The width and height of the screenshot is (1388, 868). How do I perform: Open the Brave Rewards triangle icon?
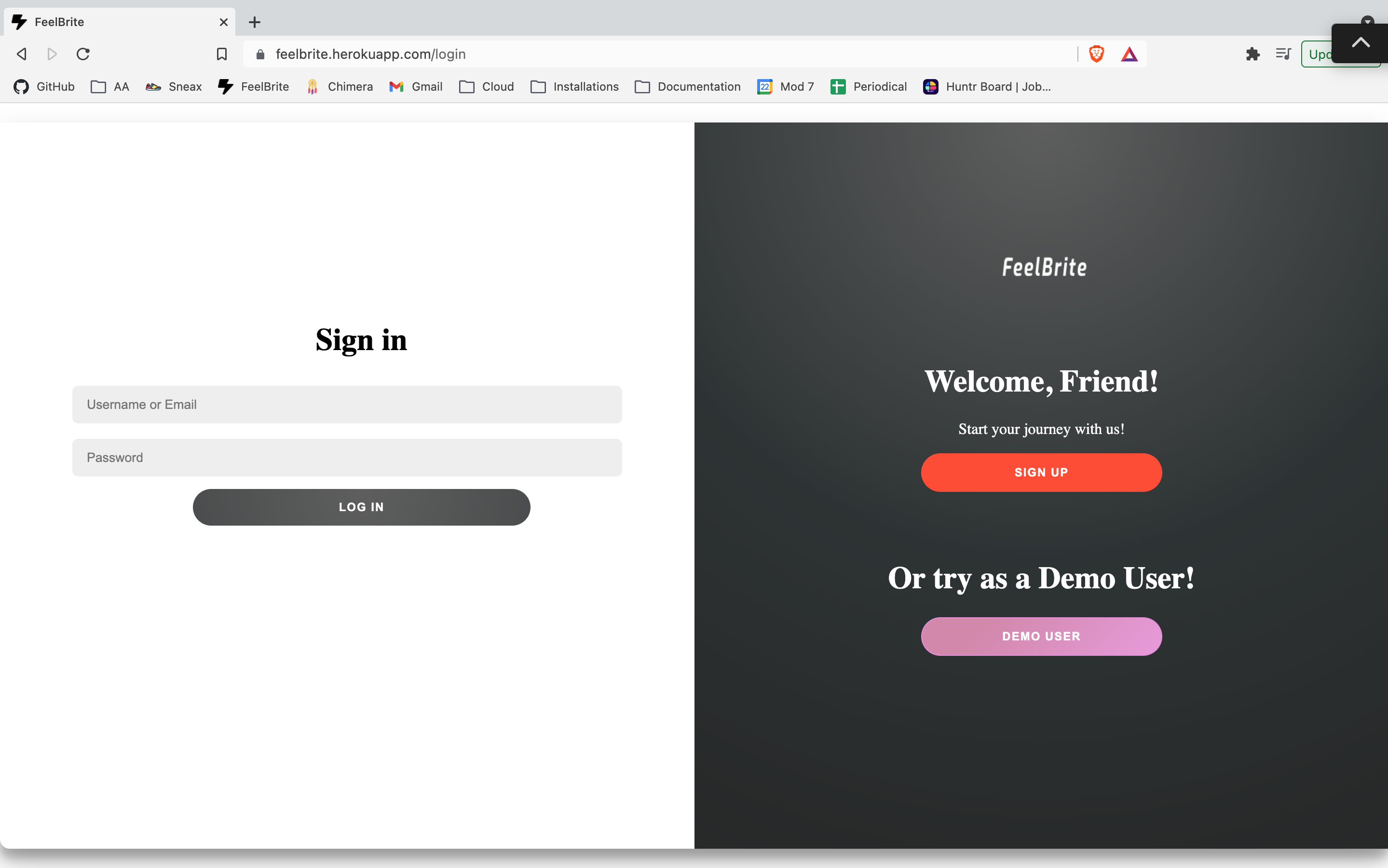[x=1129, y=54]
